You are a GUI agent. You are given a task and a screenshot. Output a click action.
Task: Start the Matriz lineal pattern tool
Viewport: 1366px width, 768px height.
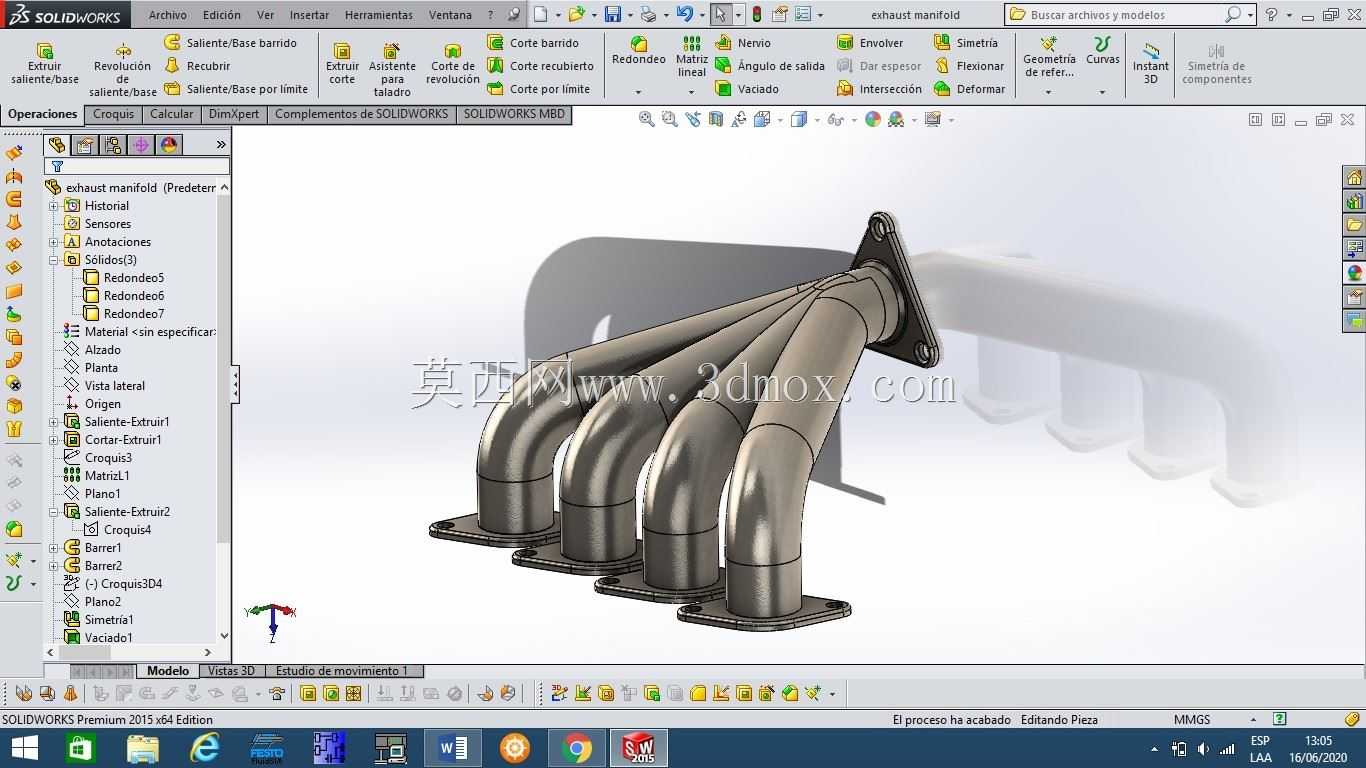click(692, 56)
